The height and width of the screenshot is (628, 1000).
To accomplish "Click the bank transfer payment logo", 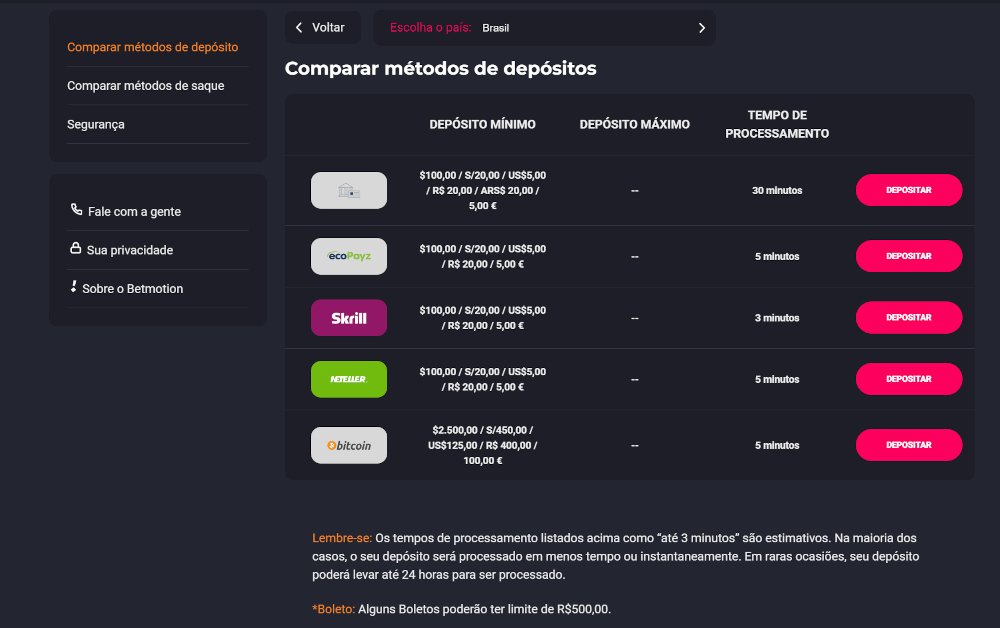I will click(348, 190).
